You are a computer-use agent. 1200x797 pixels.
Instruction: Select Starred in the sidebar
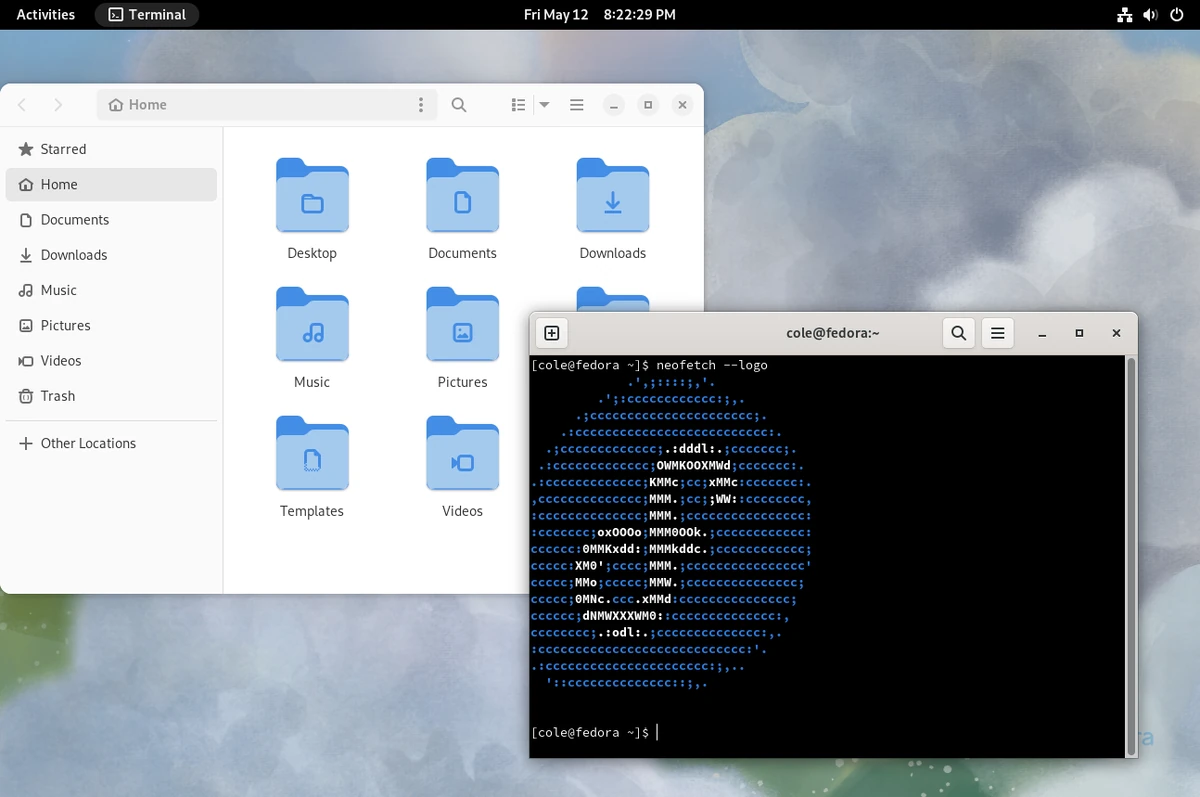63,149
